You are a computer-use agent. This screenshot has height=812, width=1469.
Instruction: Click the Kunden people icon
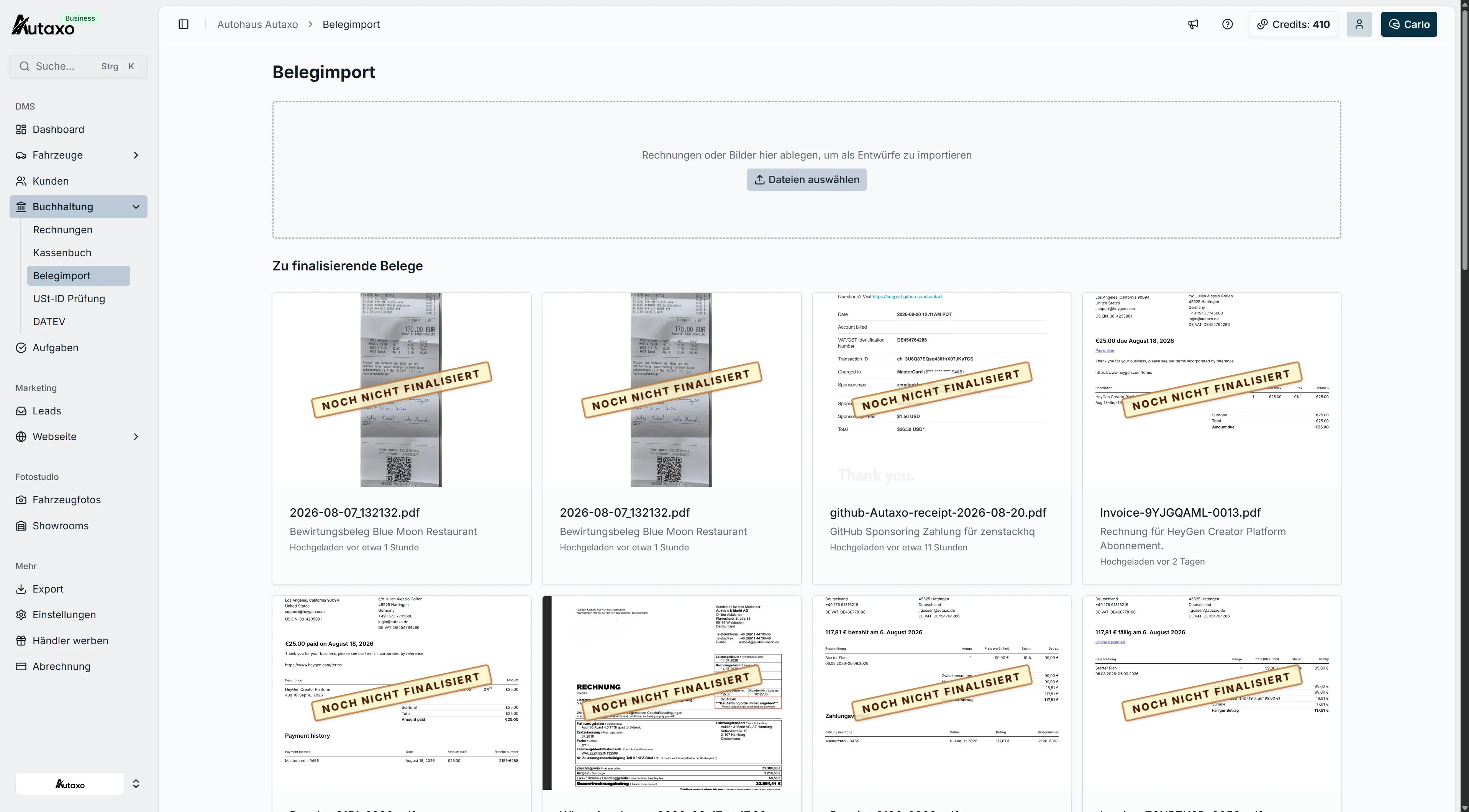(x=21, y=181)
